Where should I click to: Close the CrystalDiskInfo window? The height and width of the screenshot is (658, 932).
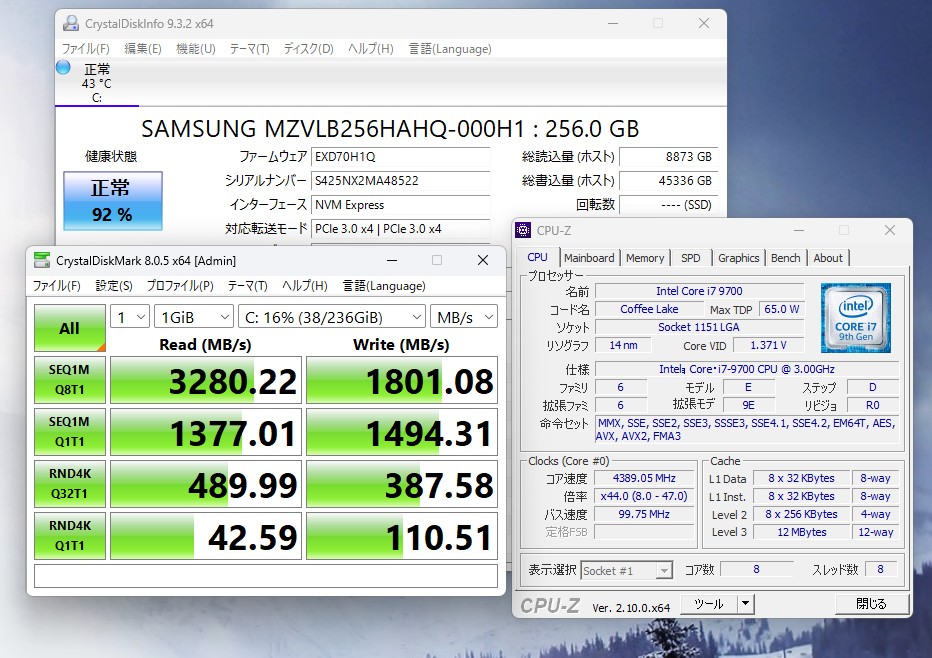coord(704,23)
